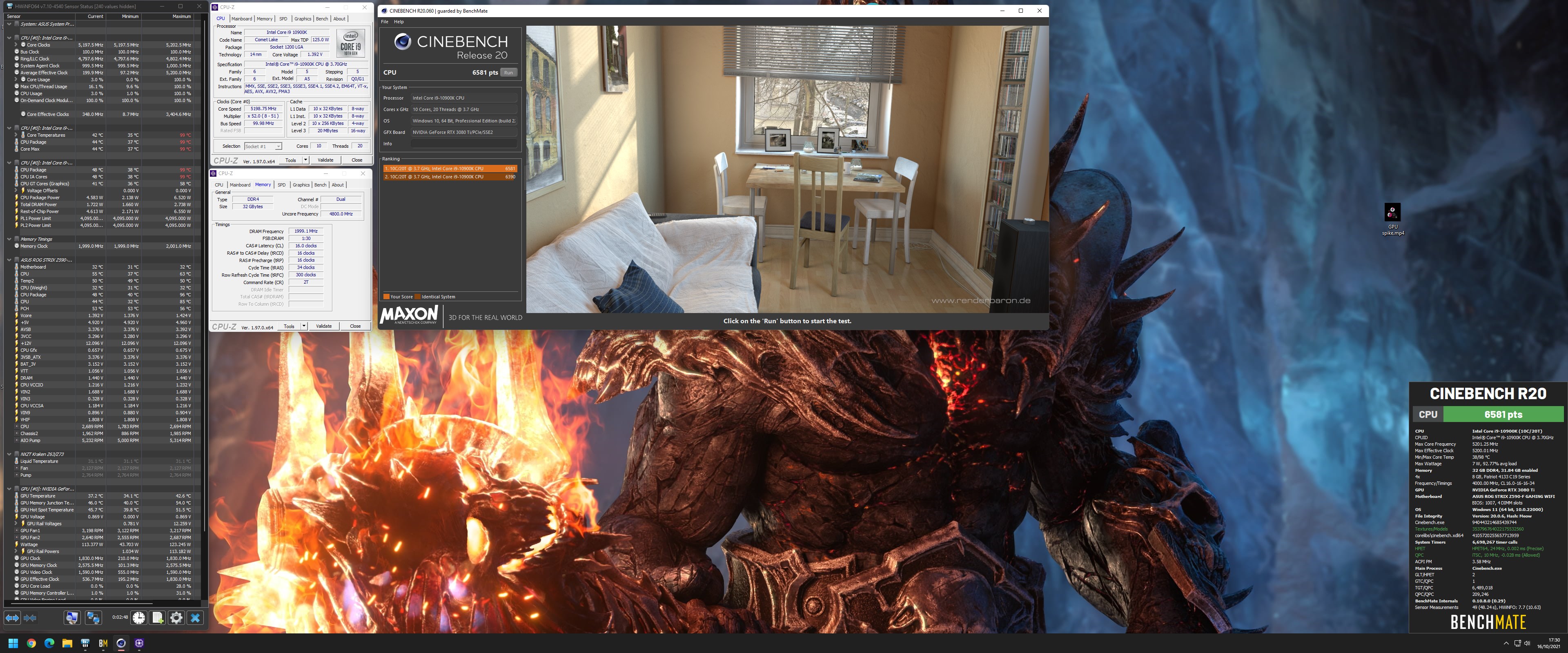Click Close button in lower CPU-Z

pos(355,326)
